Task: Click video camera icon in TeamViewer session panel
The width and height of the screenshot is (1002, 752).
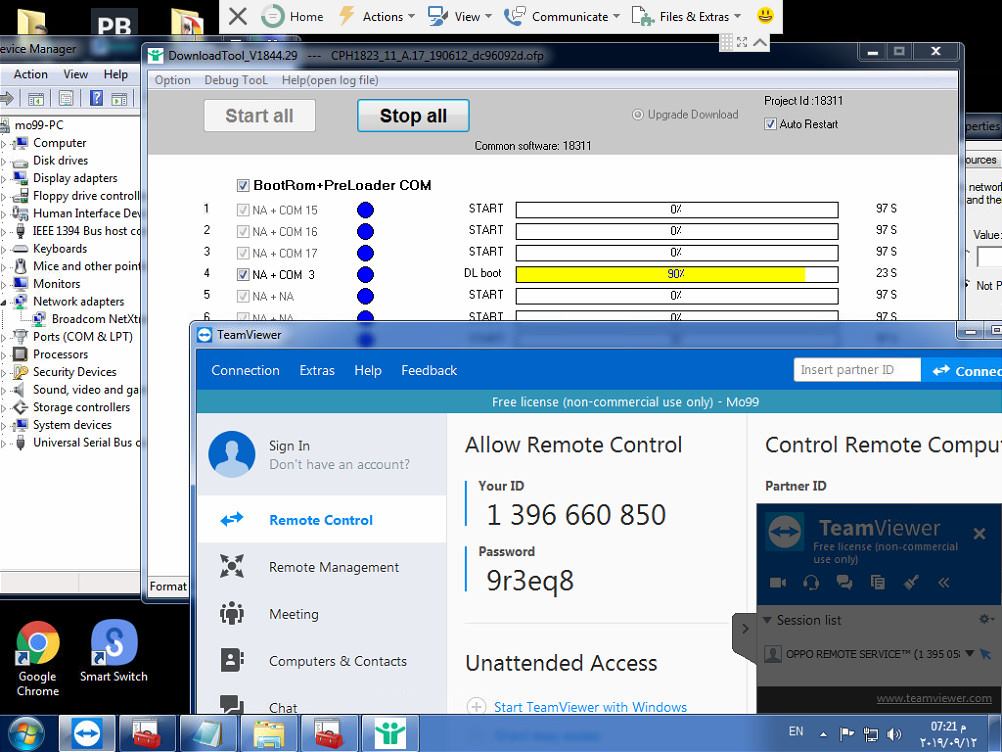Action: [x=778, y=582]
